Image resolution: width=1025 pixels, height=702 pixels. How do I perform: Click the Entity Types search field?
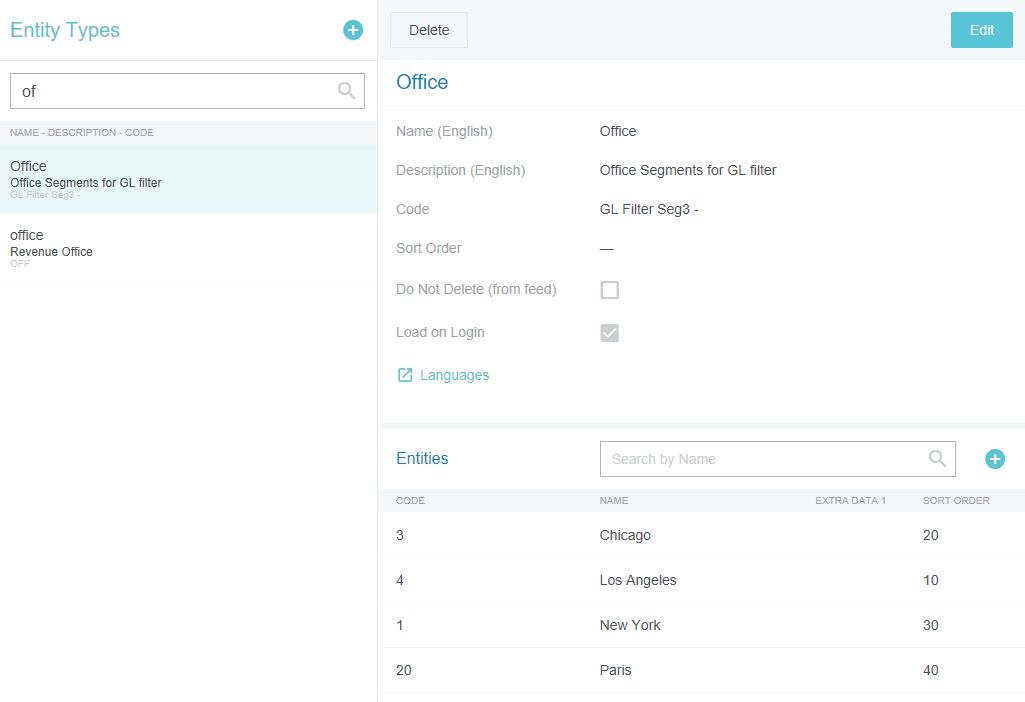click(x=175, y=91)
